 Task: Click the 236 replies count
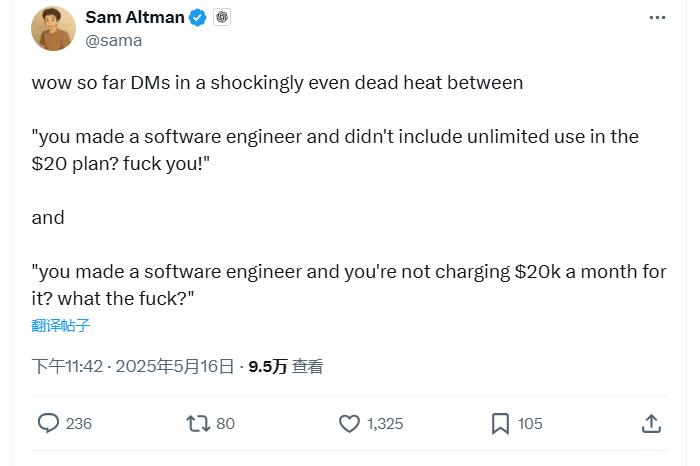(79, 424)
